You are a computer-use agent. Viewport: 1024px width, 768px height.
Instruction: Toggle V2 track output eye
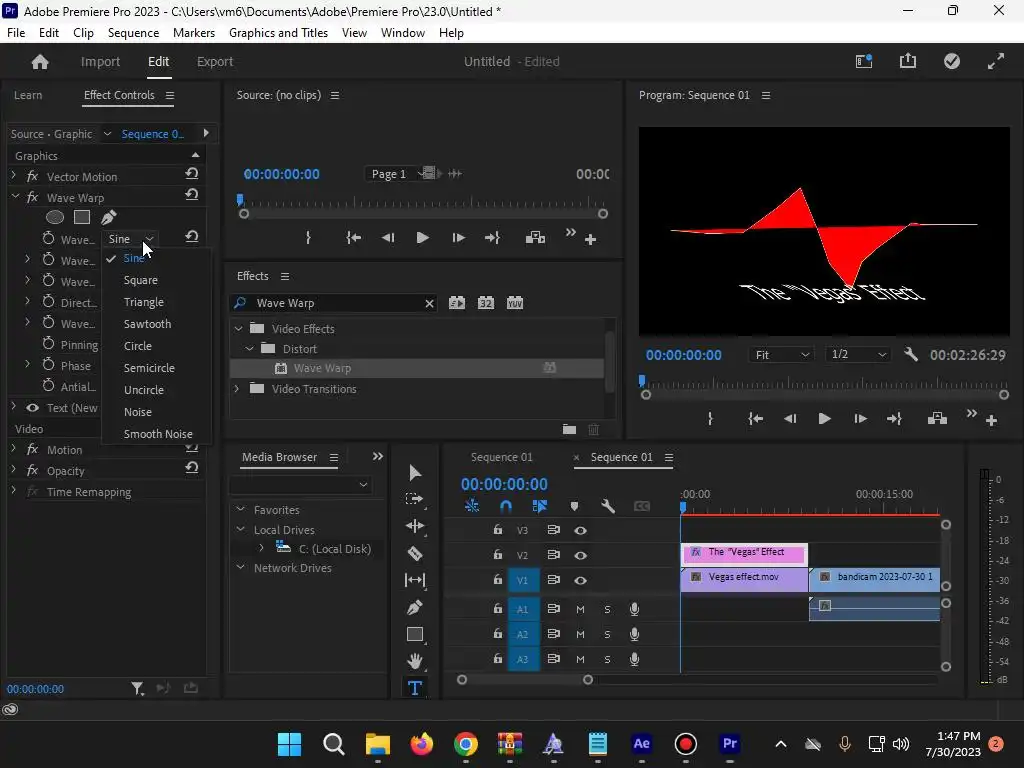pos(580,555)
